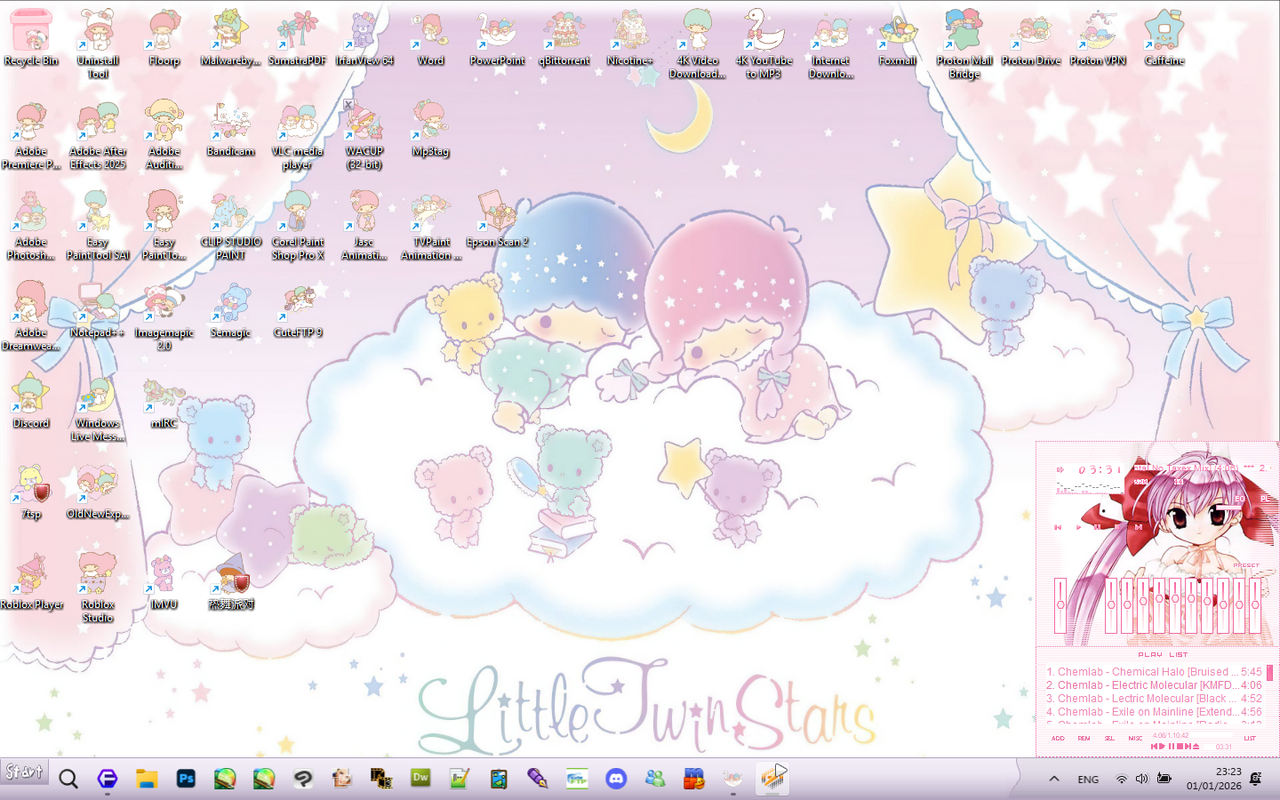Toggle the PL playlist button in the player
This screenshot has width=1280, height=800.
click(1265, 499)
